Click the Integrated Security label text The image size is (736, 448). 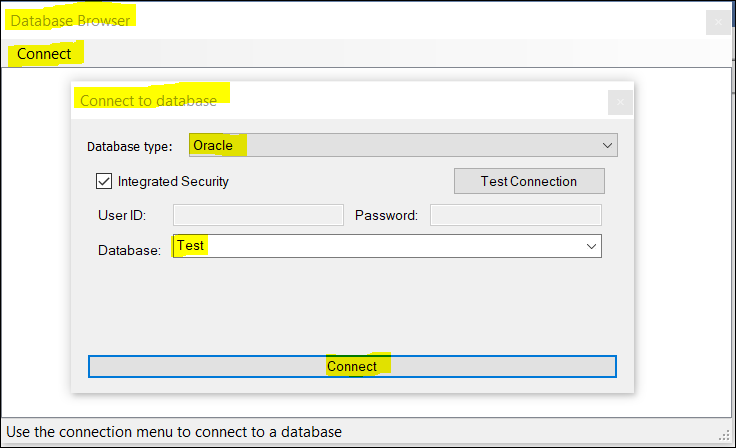(x=173, y=182)
